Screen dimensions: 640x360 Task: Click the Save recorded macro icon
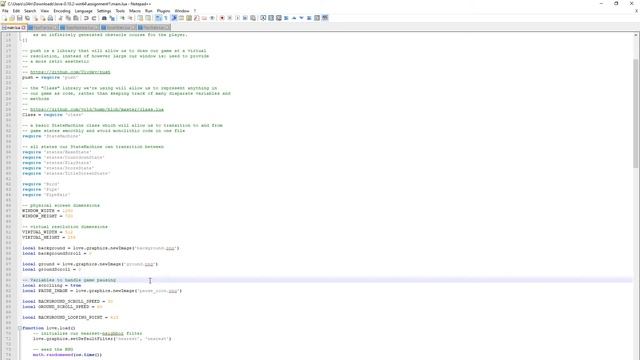pos(253,18)
